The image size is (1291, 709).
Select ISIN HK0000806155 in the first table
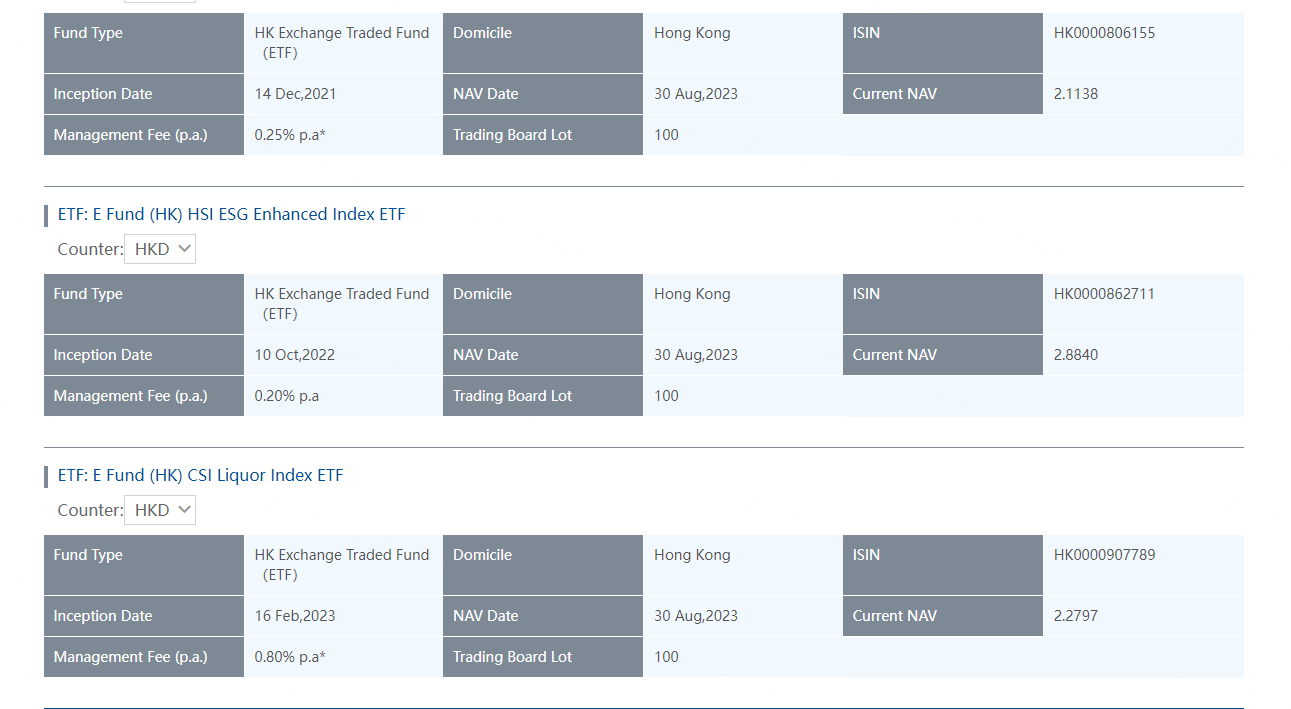coord(1102,32)
